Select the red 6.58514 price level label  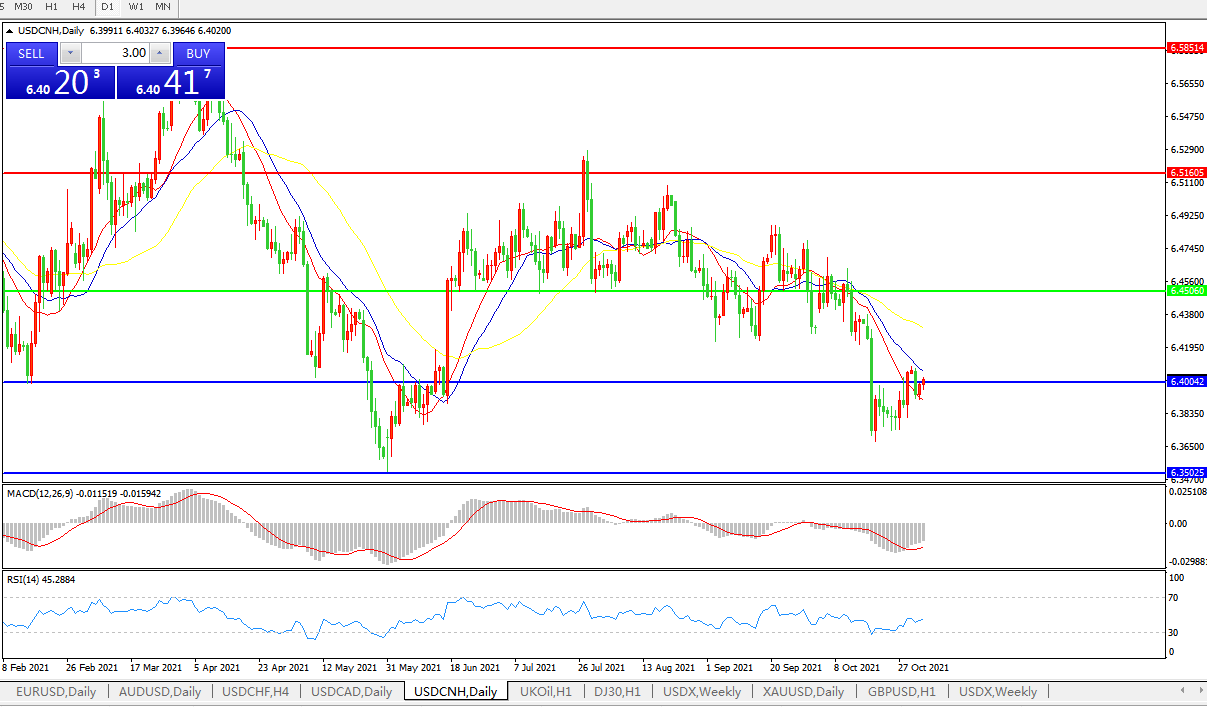tap(1187, 47)
